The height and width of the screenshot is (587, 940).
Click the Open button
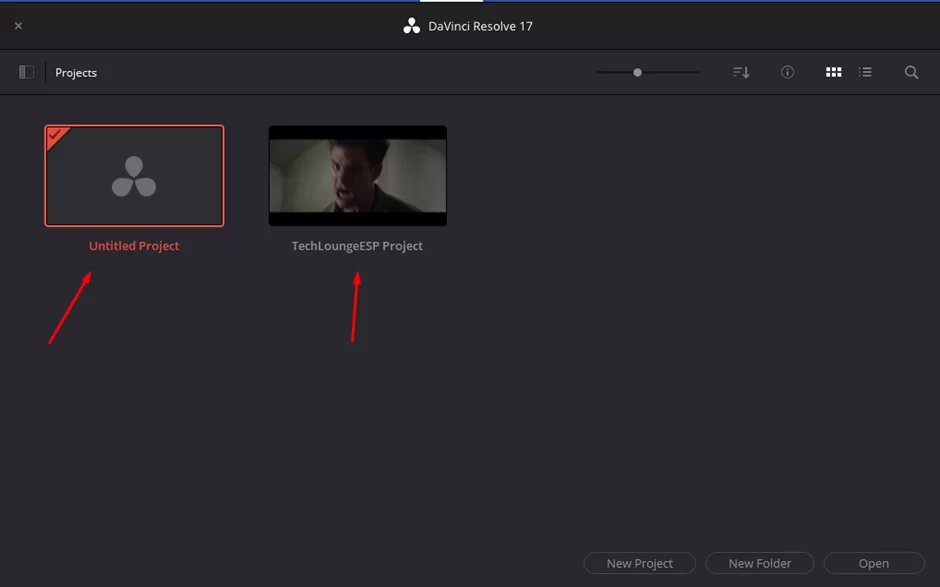click(x=874, y=563)
